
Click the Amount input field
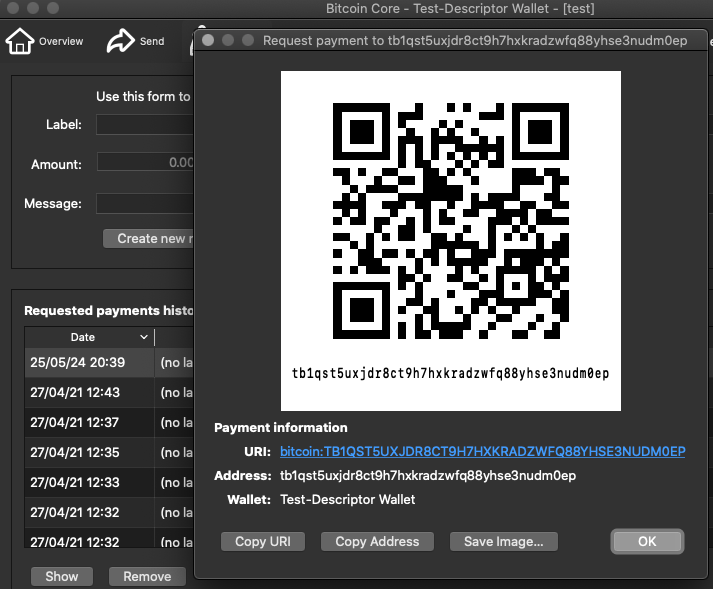[x=146, y=162]
